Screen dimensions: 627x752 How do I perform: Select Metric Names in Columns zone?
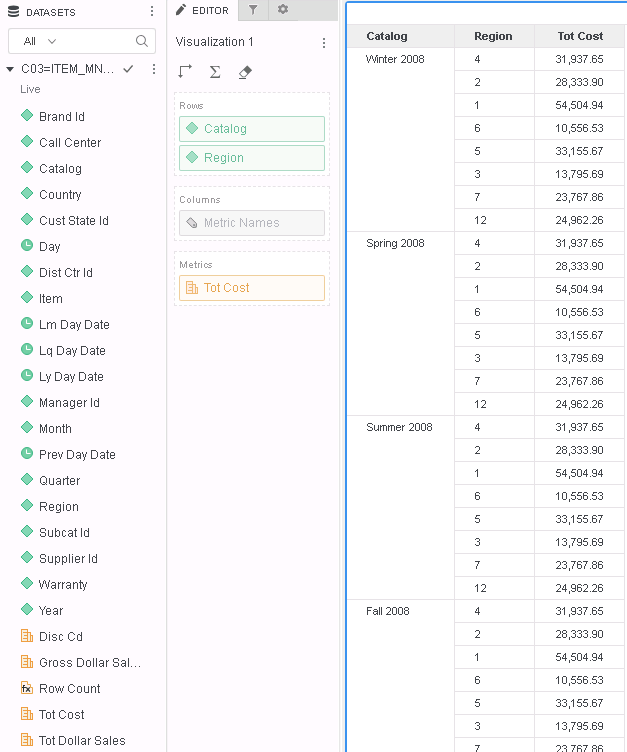coord(252,223)
